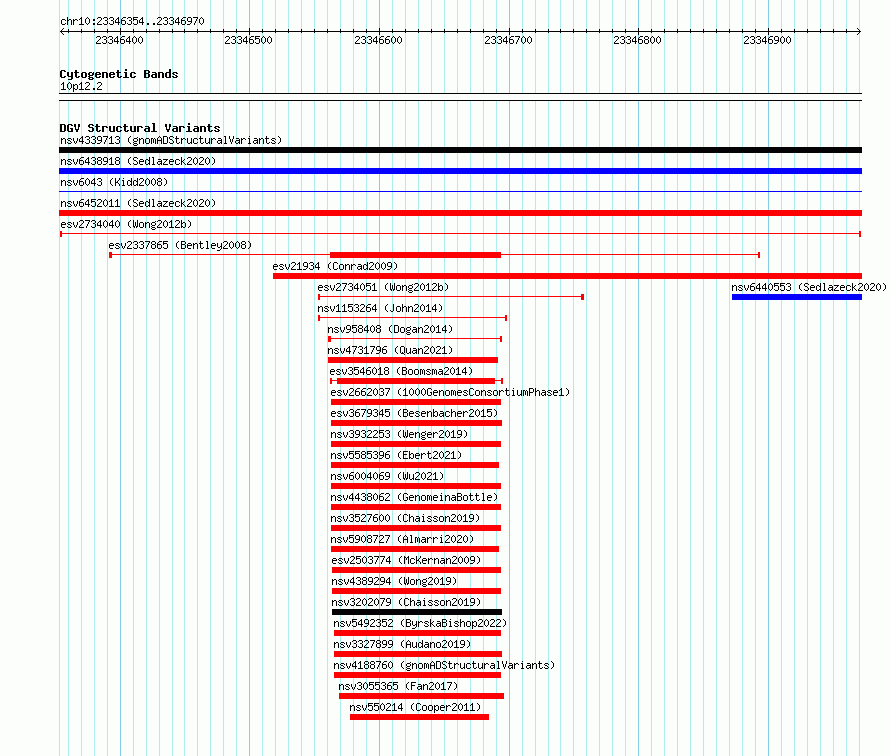The image size is (890, 756).
Task: Select the red nsv550214 variant bar
Action: click(419, 717)
